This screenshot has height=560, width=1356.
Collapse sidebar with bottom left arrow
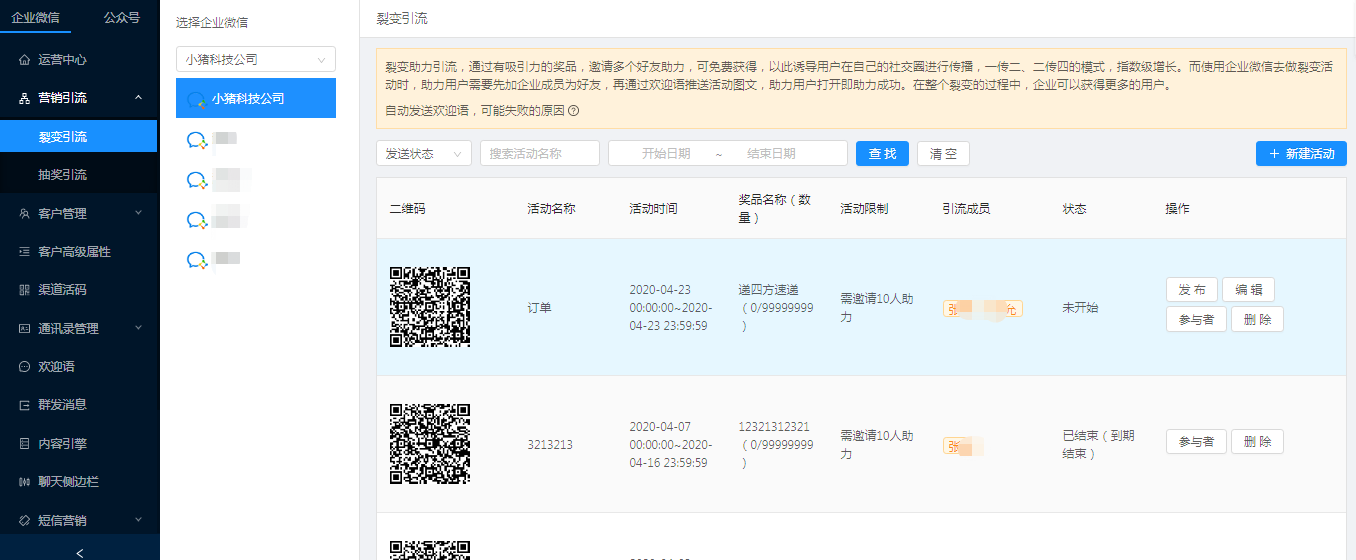click(80, 552)
